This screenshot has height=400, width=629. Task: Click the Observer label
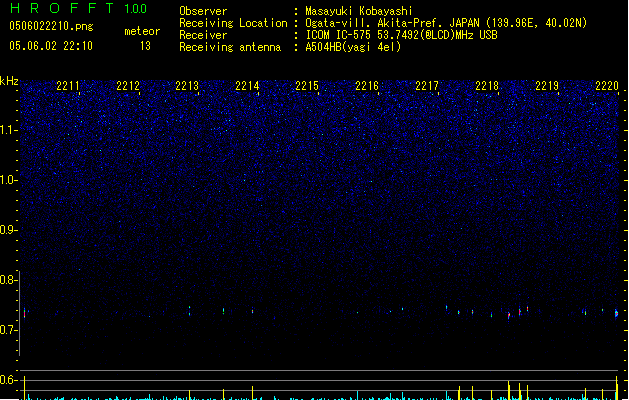click(x=203, y=11)
